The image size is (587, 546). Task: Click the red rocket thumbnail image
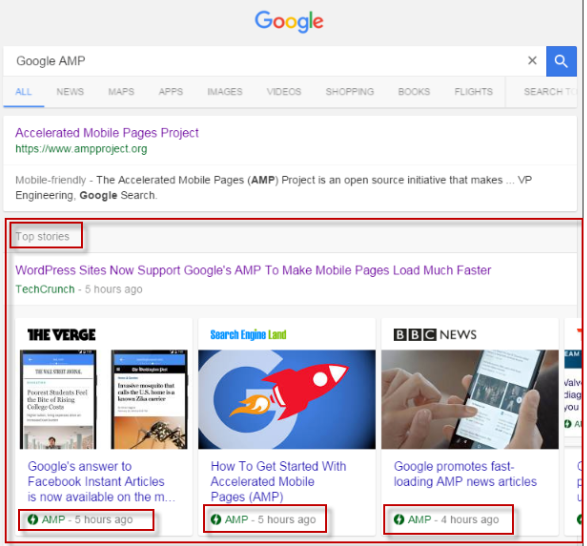point(287,399)
